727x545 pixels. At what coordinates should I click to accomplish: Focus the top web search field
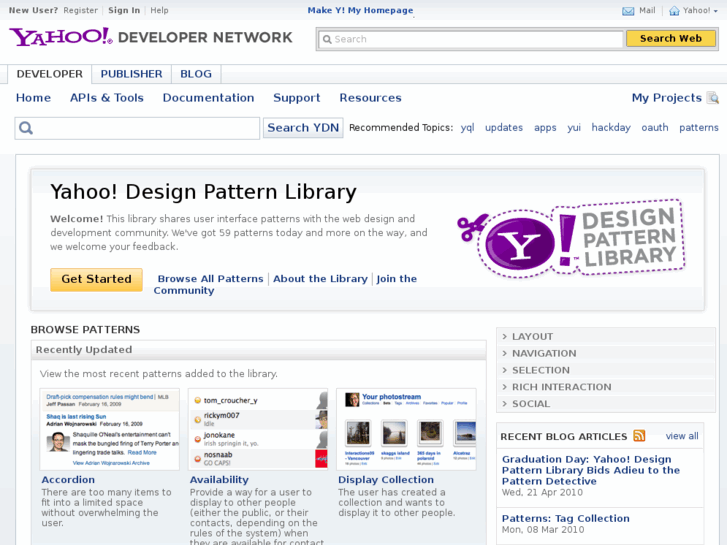470,39
